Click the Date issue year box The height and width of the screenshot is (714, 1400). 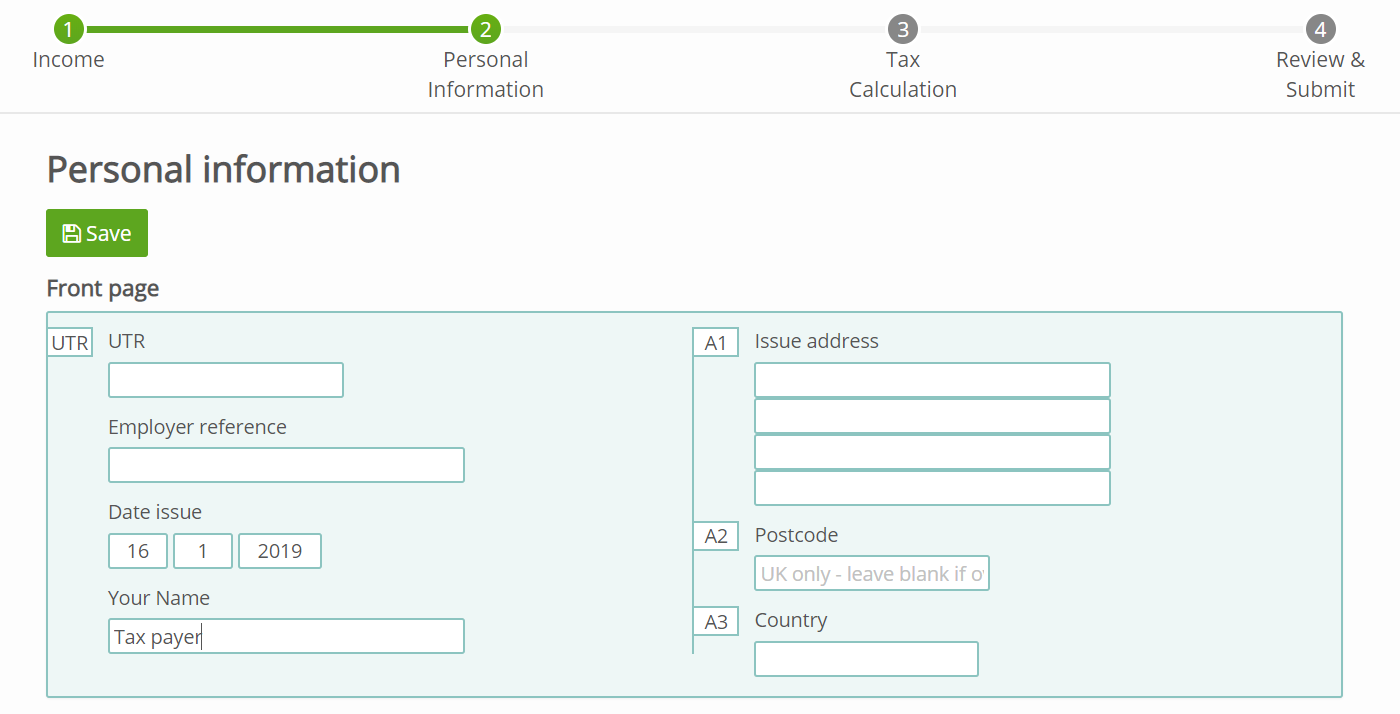click(x=280, y=551)
